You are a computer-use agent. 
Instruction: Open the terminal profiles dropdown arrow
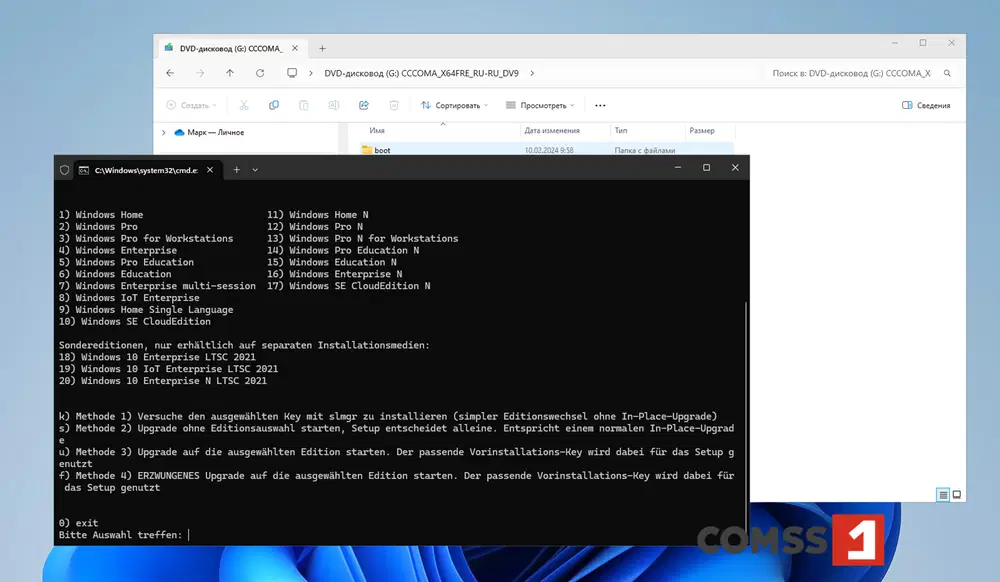(x=255, y=170)
